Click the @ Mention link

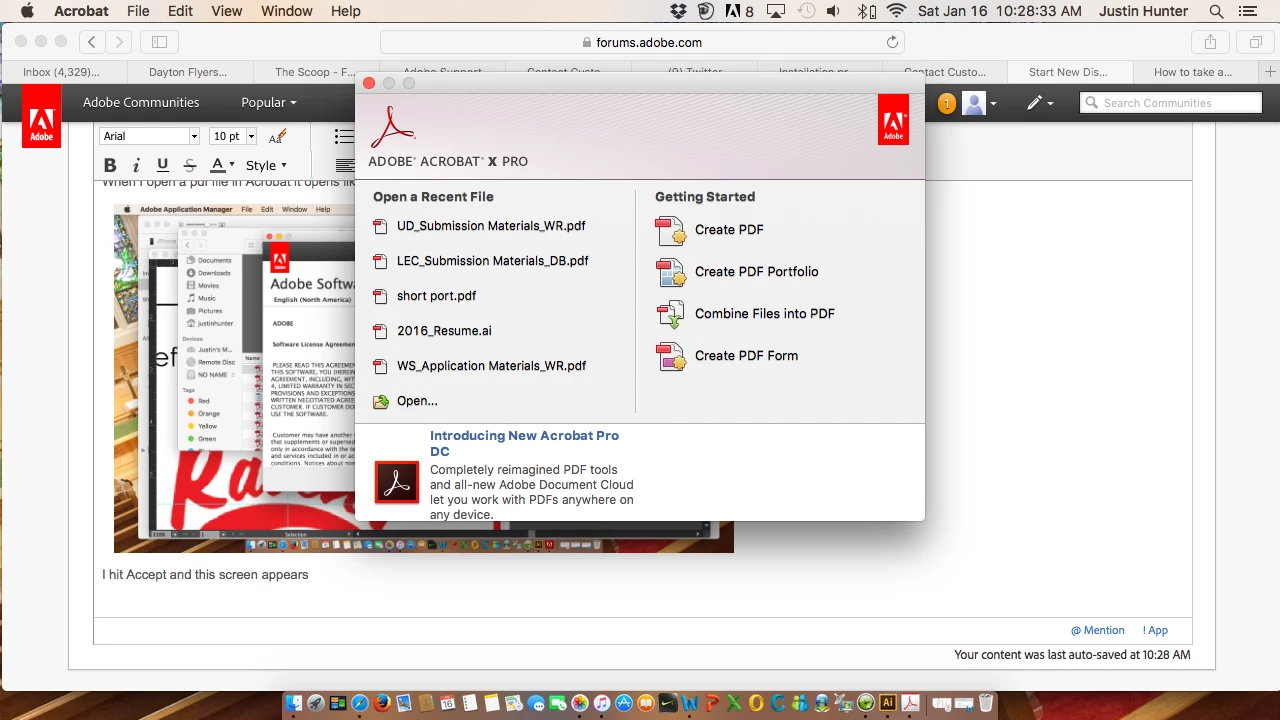1097,630
